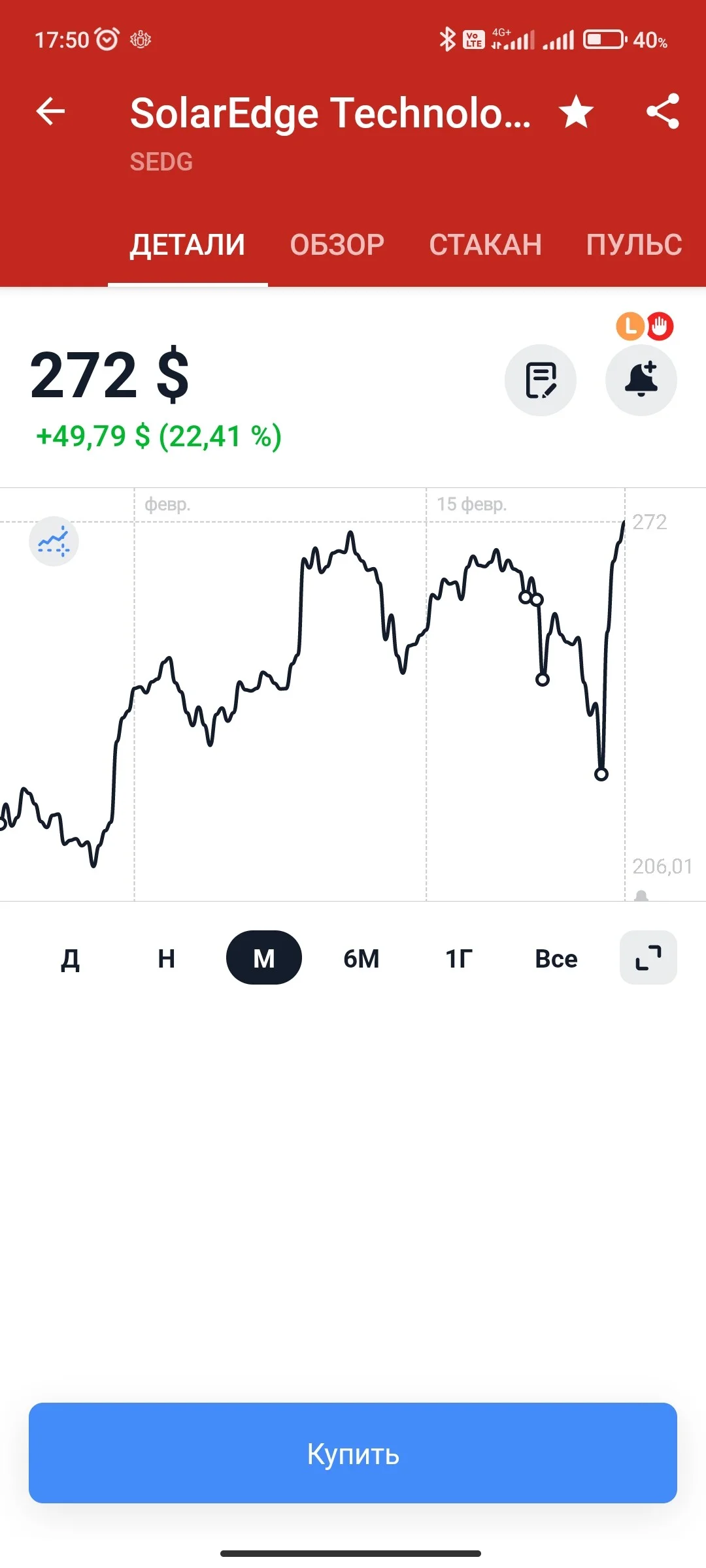The image size is (706, 1568).
Task: Tap the red hand badge icon
Action: pyautogui.click(x=660, y=326)
